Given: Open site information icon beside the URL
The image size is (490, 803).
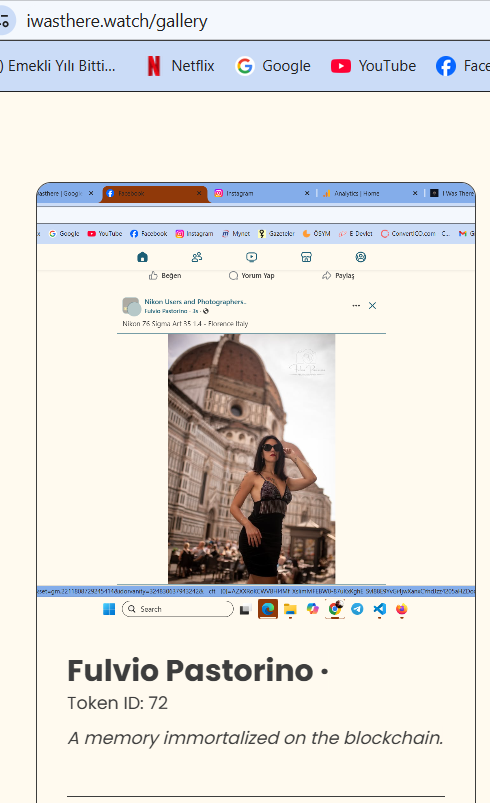Looking at the screenshot, I should [x=5, y=21].
